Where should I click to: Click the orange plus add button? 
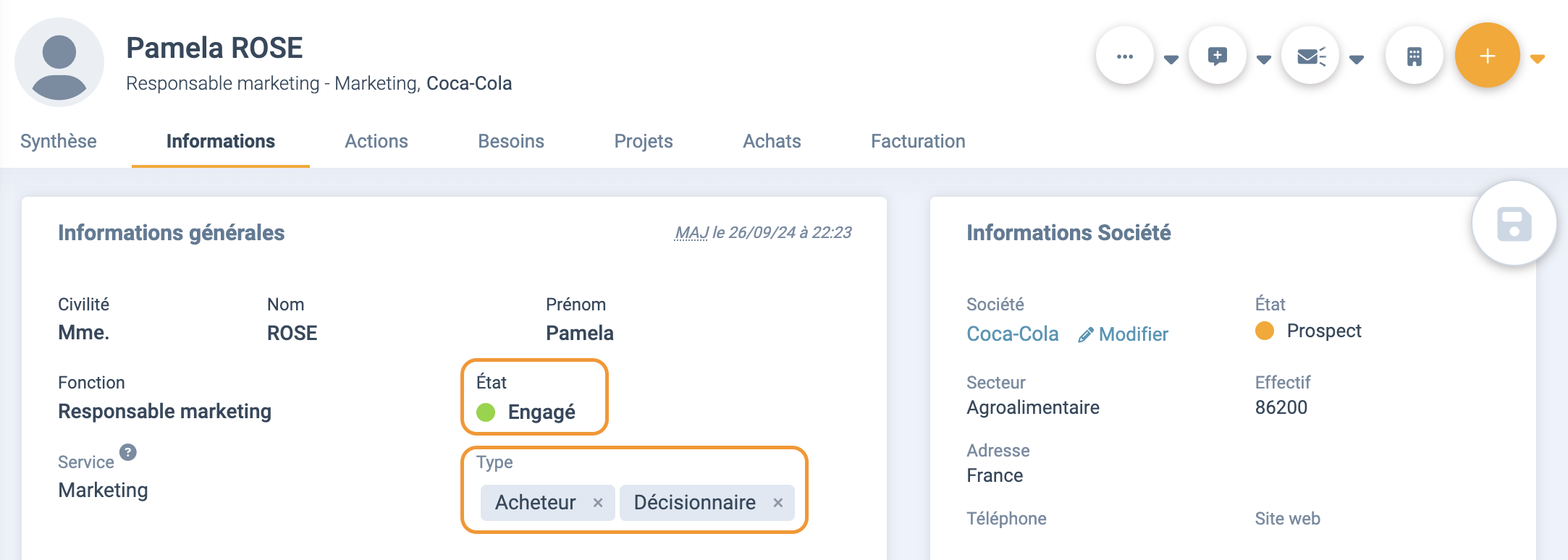pyautogui.click(x=1487, y=56)
